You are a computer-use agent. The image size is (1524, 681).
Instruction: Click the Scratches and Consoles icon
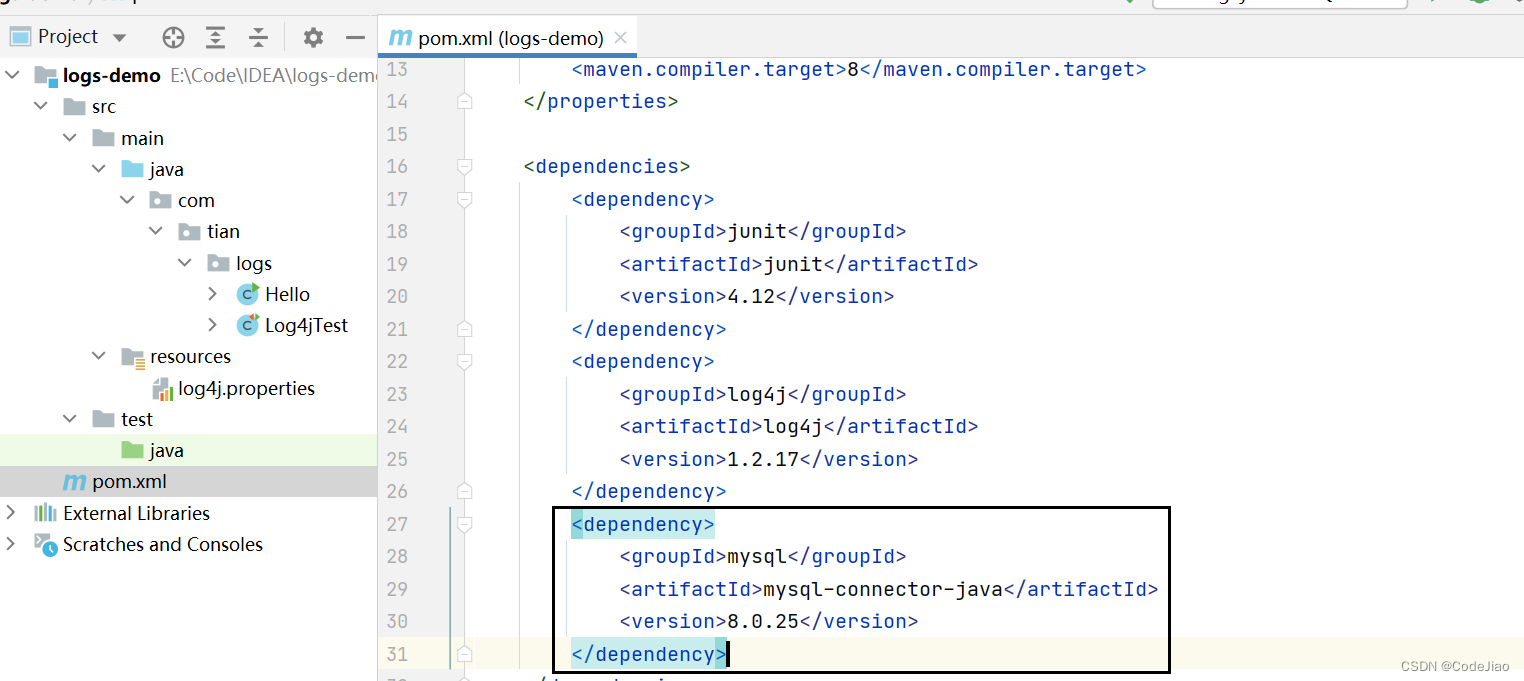click(x=45, y=544)
